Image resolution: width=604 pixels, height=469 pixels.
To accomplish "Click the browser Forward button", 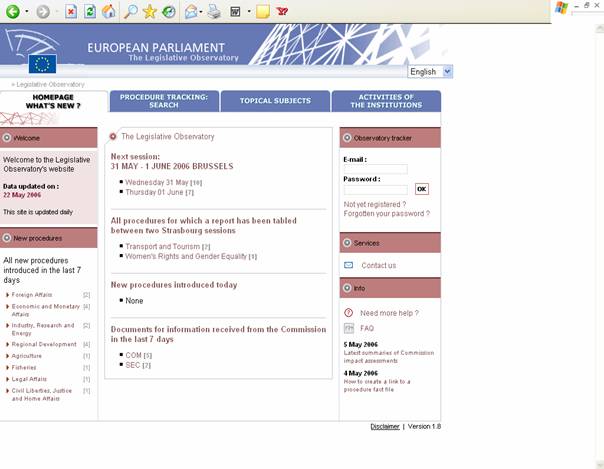I will [43, 12].
